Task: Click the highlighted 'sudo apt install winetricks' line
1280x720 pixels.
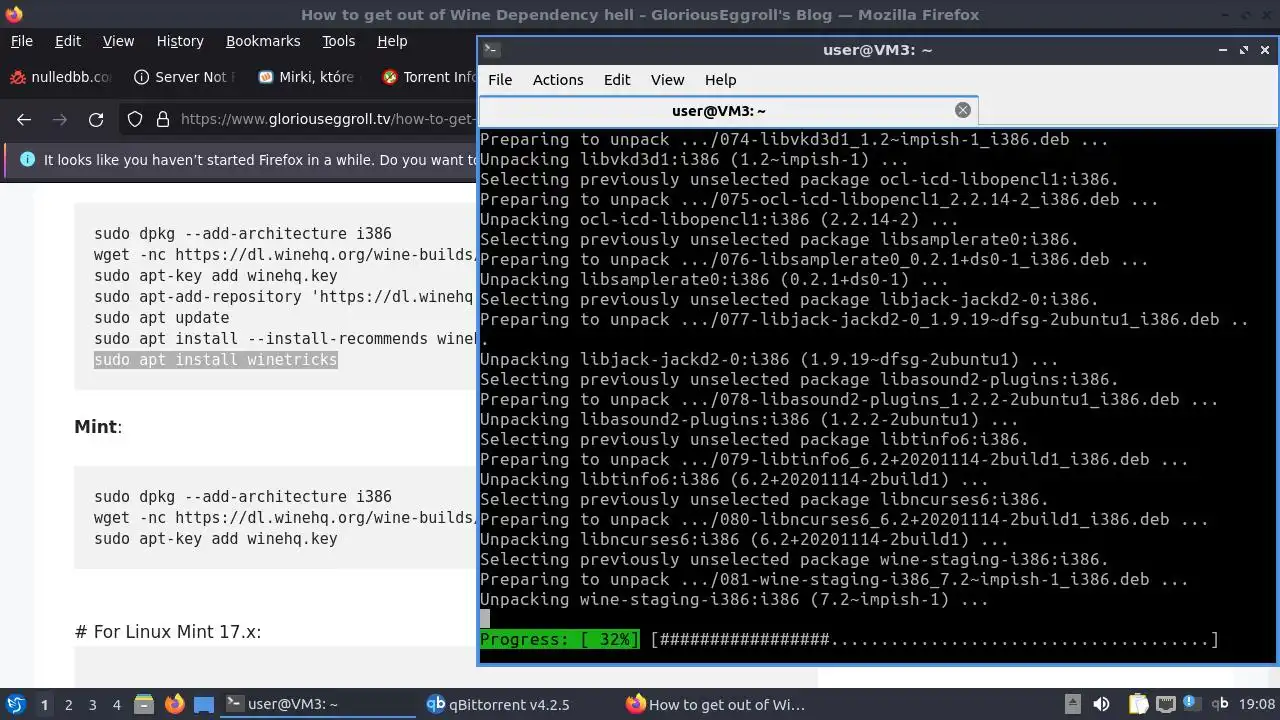Action: click(x=216, y=360)
